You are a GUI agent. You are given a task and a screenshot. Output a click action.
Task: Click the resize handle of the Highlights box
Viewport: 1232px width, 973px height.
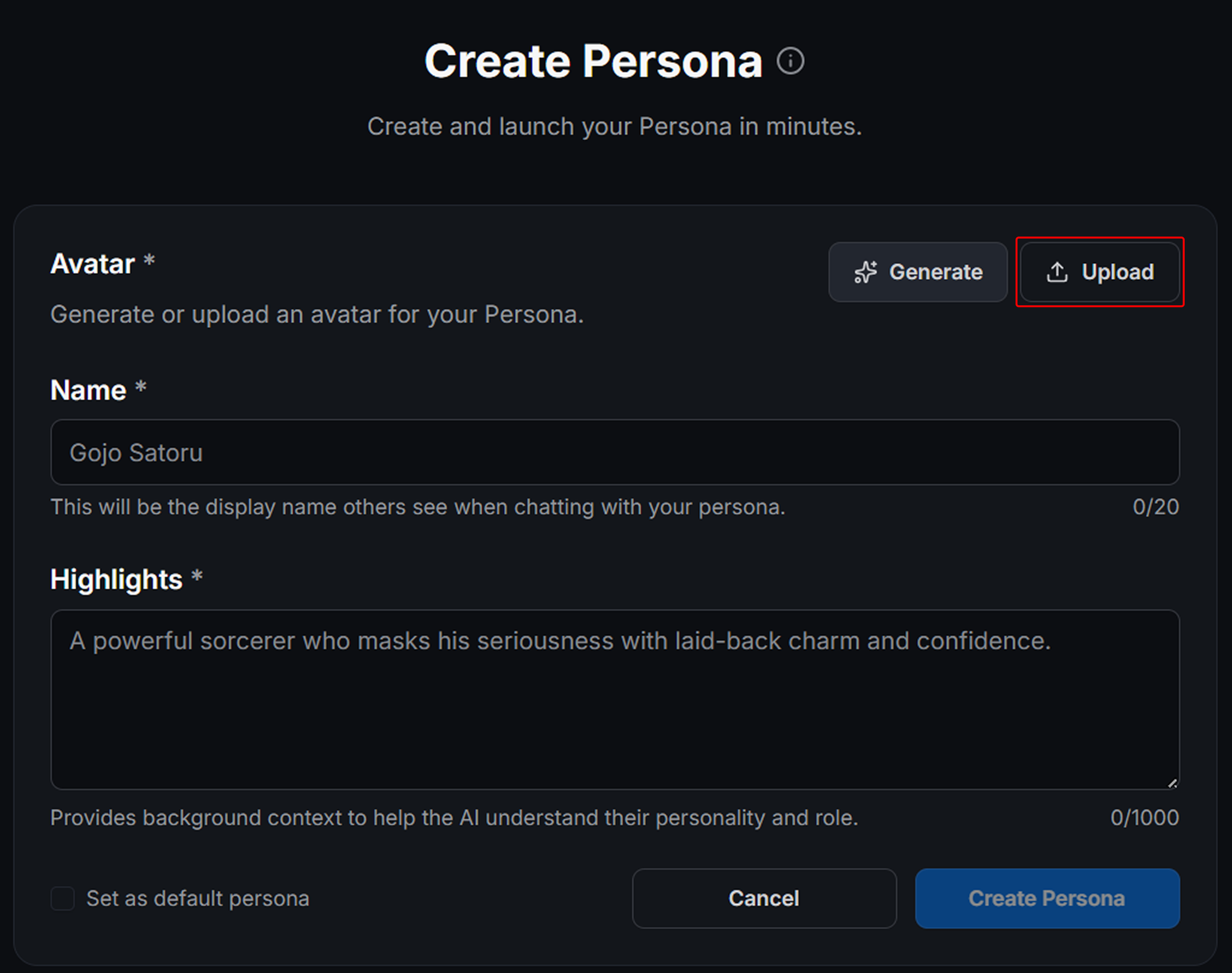point(1172,783)
